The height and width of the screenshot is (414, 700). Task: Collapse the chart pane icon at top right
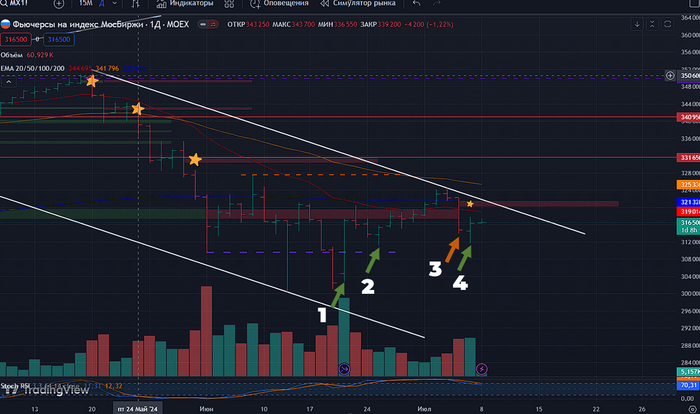652,24
